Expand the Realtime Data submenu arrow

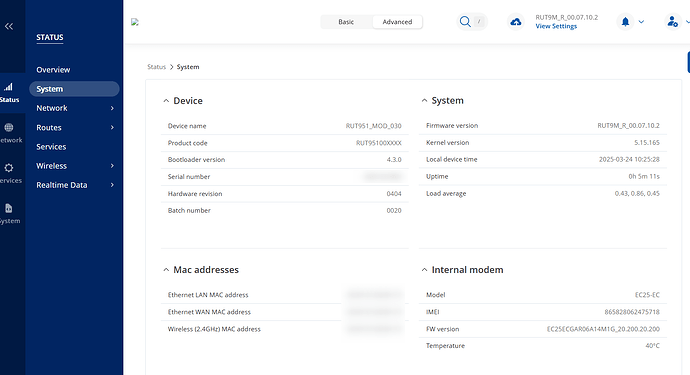(112, 185)
